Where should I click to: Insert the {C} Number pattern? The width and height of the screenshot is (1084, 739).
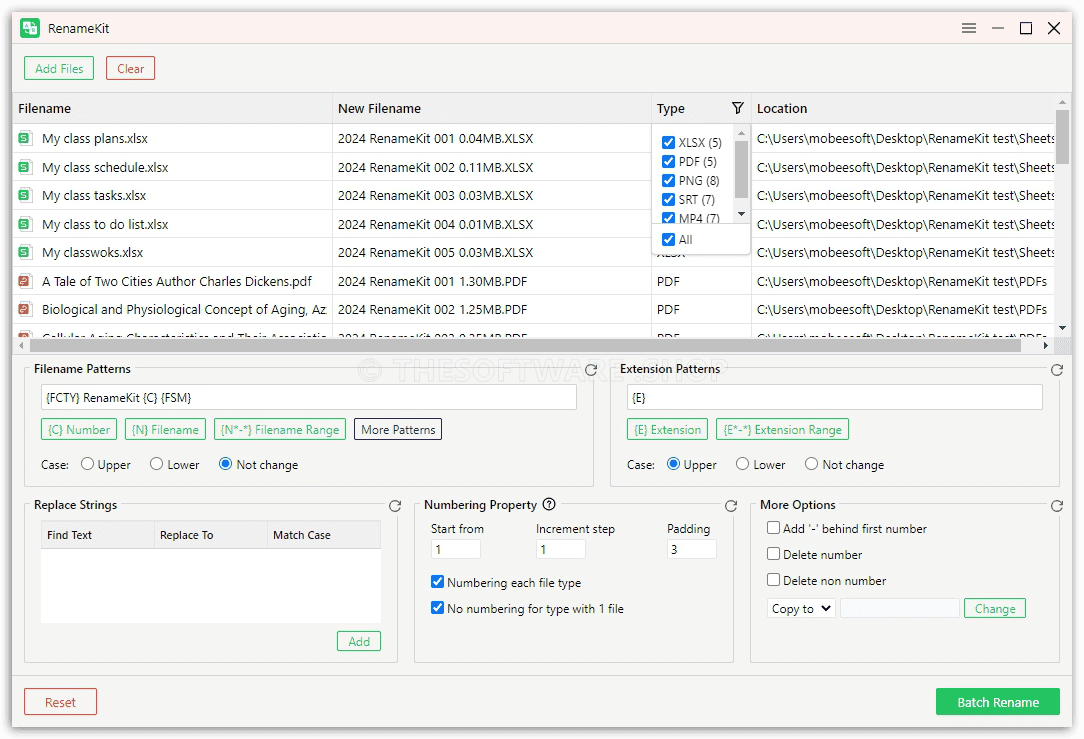click(79, 429)
